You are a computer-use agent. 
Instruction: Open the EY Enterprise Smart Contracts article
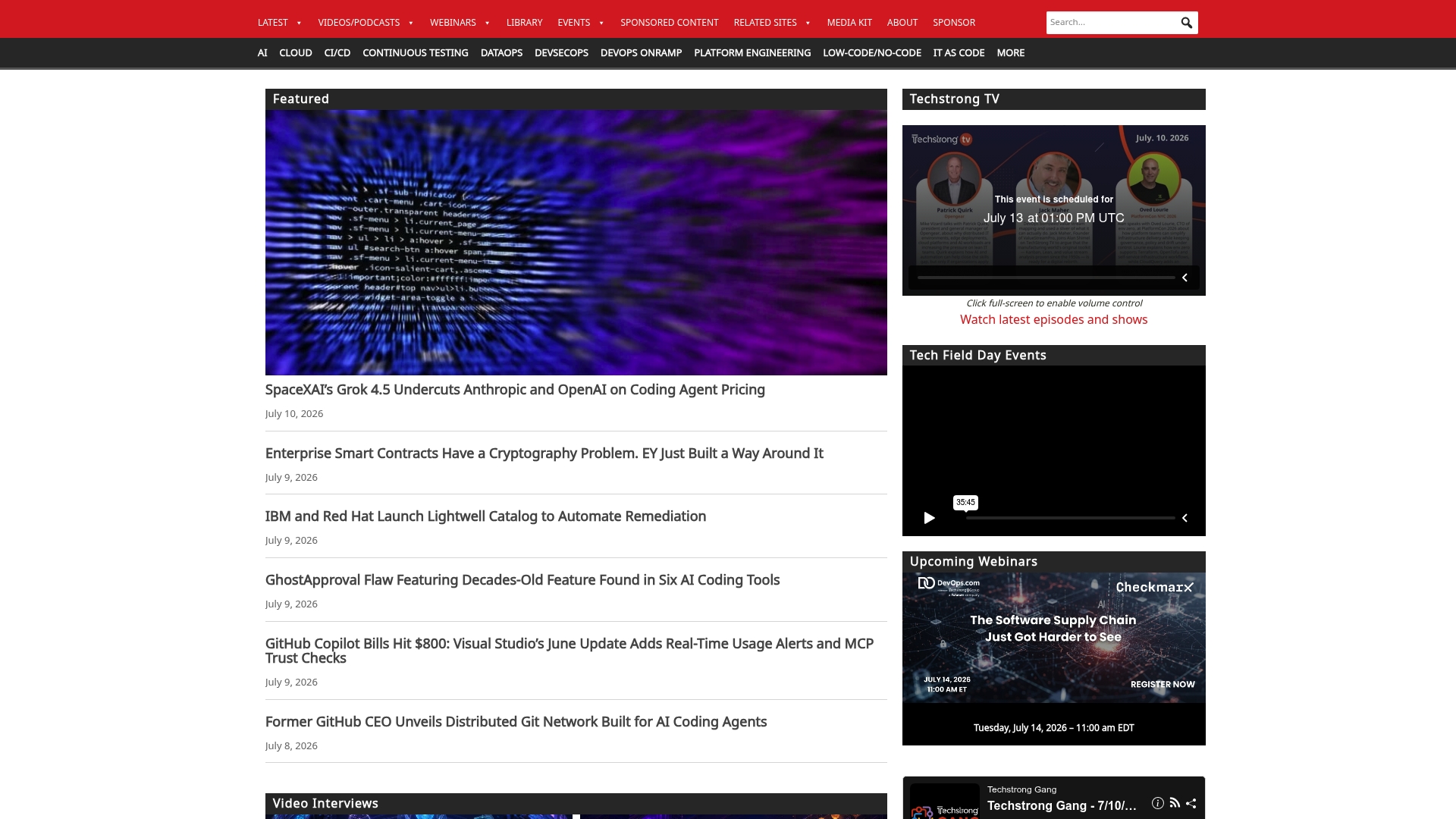544,453
